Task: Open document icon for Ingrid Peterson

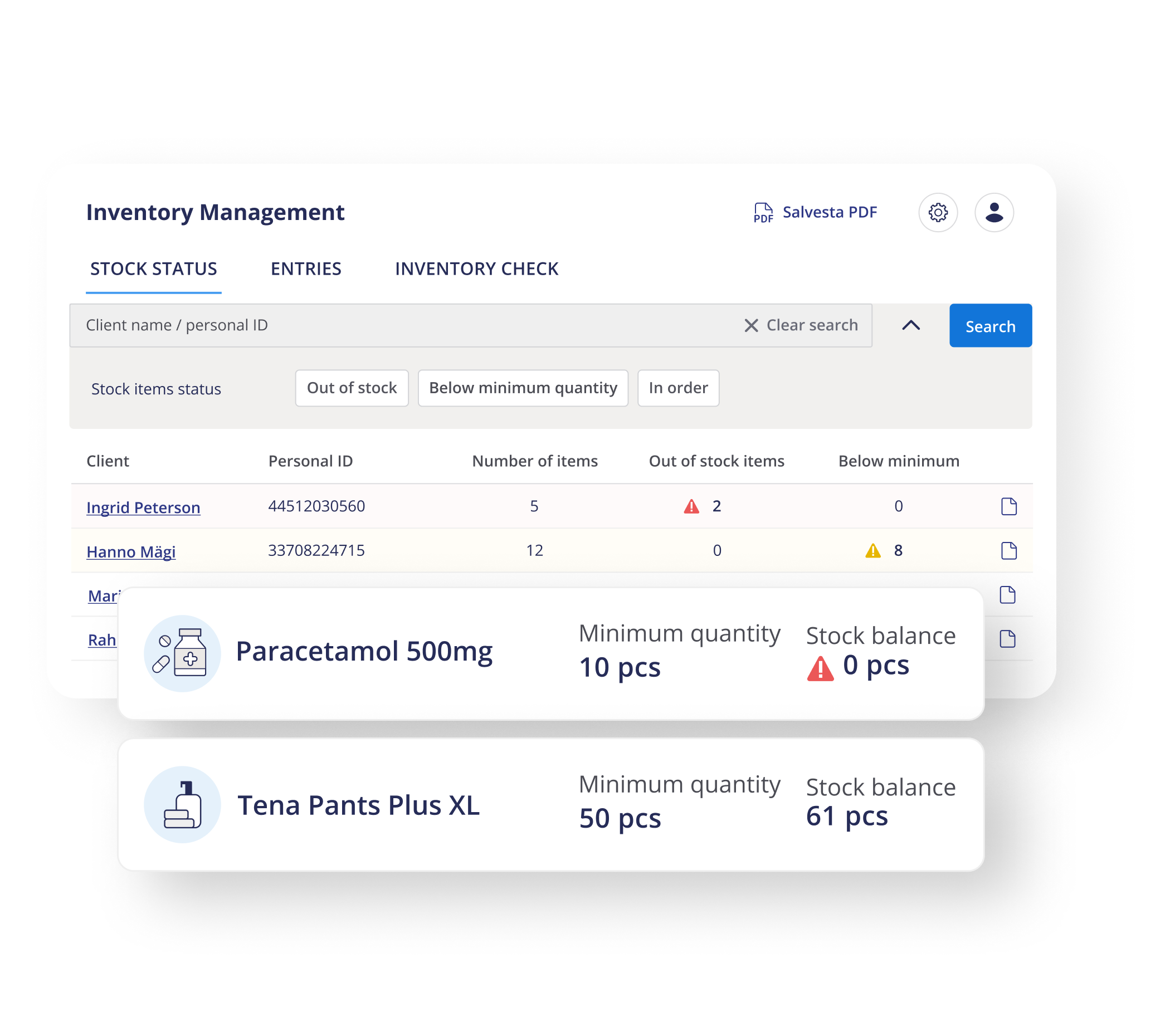Action: 1008,506
